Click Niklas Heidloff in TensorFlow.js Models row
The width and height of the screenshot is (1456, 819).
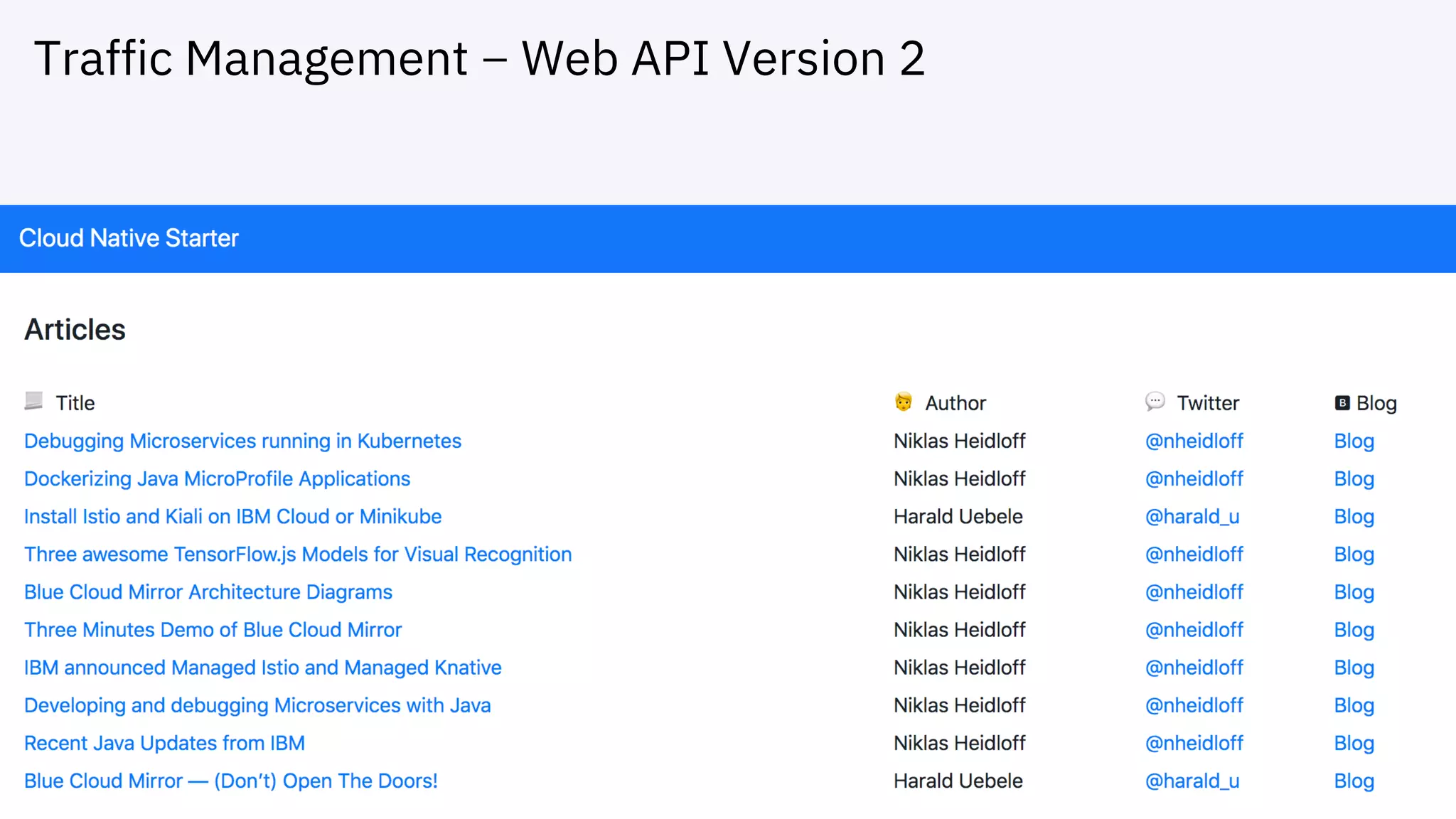point(959,554)
